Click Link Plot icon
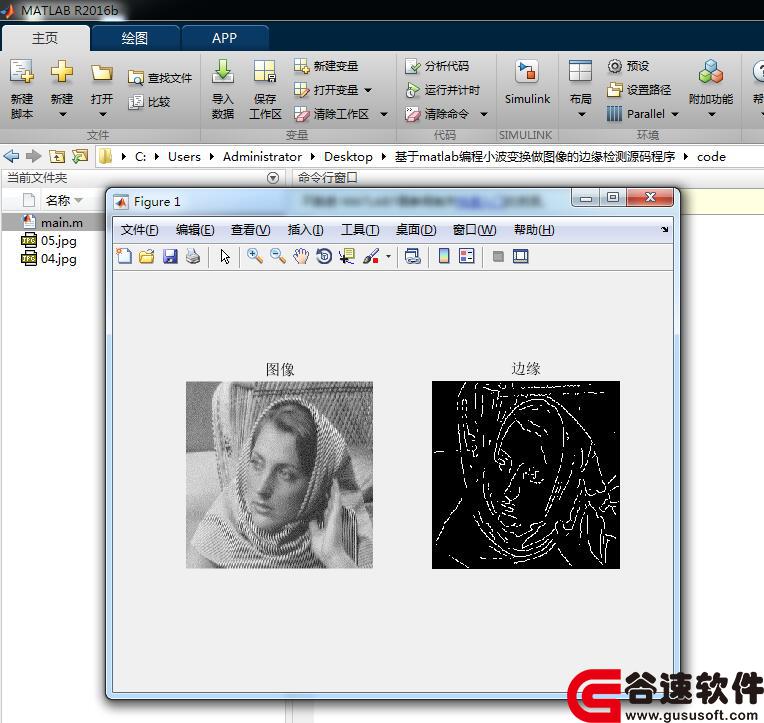 coord(412,256)
